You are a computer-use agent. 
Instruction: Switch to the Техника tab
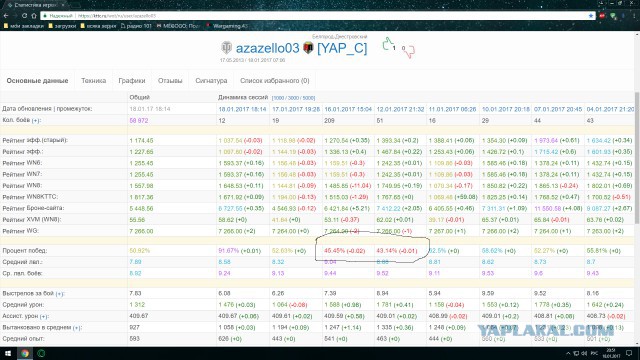click(93, 81)
